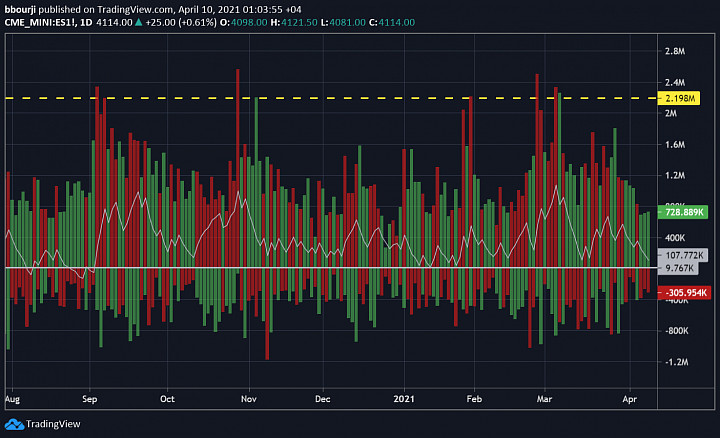Viewport: 720px width, 438px height.
Task: Click the CME_MINI:ES1! symbol label
Action: click(x=40, y=22)
